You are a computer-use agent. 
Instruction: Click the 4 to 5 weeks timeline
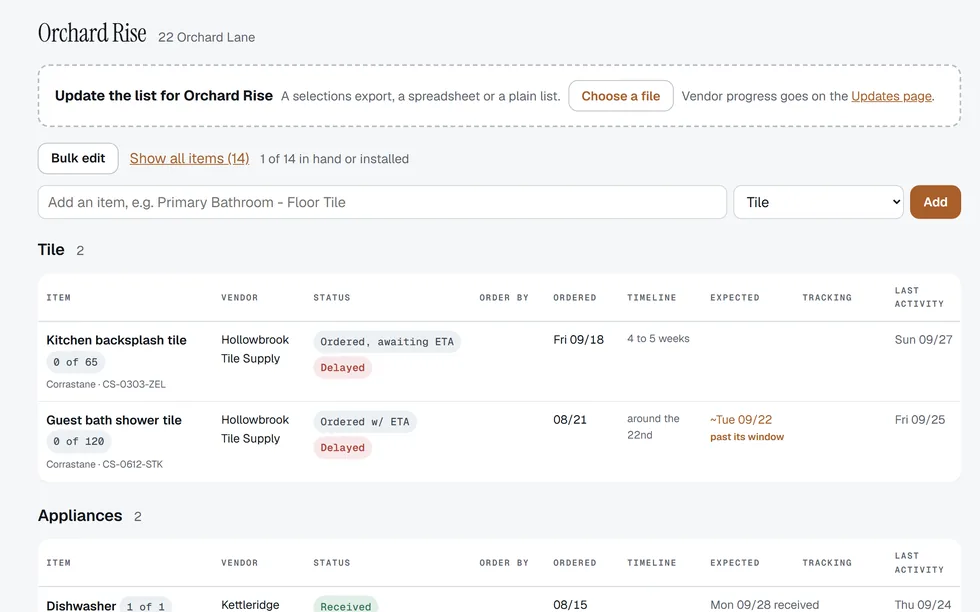click(658, 339)
